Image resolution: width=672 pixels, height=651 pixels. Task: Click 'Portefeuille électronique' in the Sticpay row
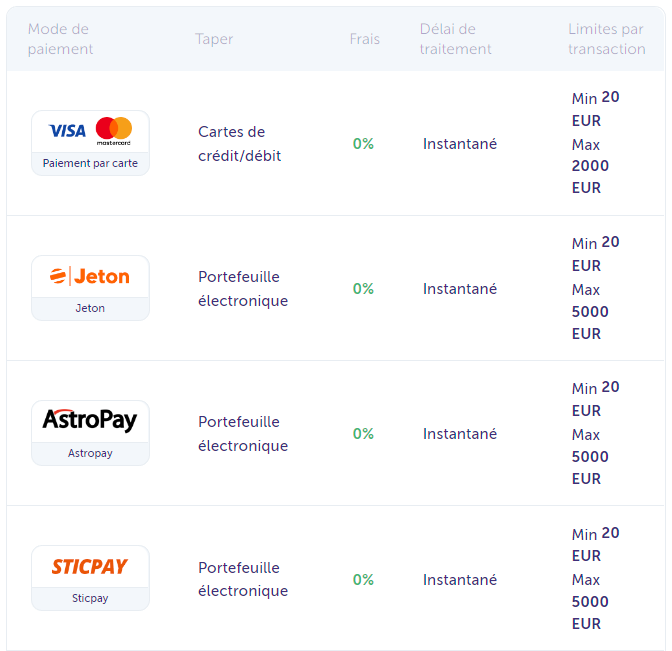(x=243, y=579)
